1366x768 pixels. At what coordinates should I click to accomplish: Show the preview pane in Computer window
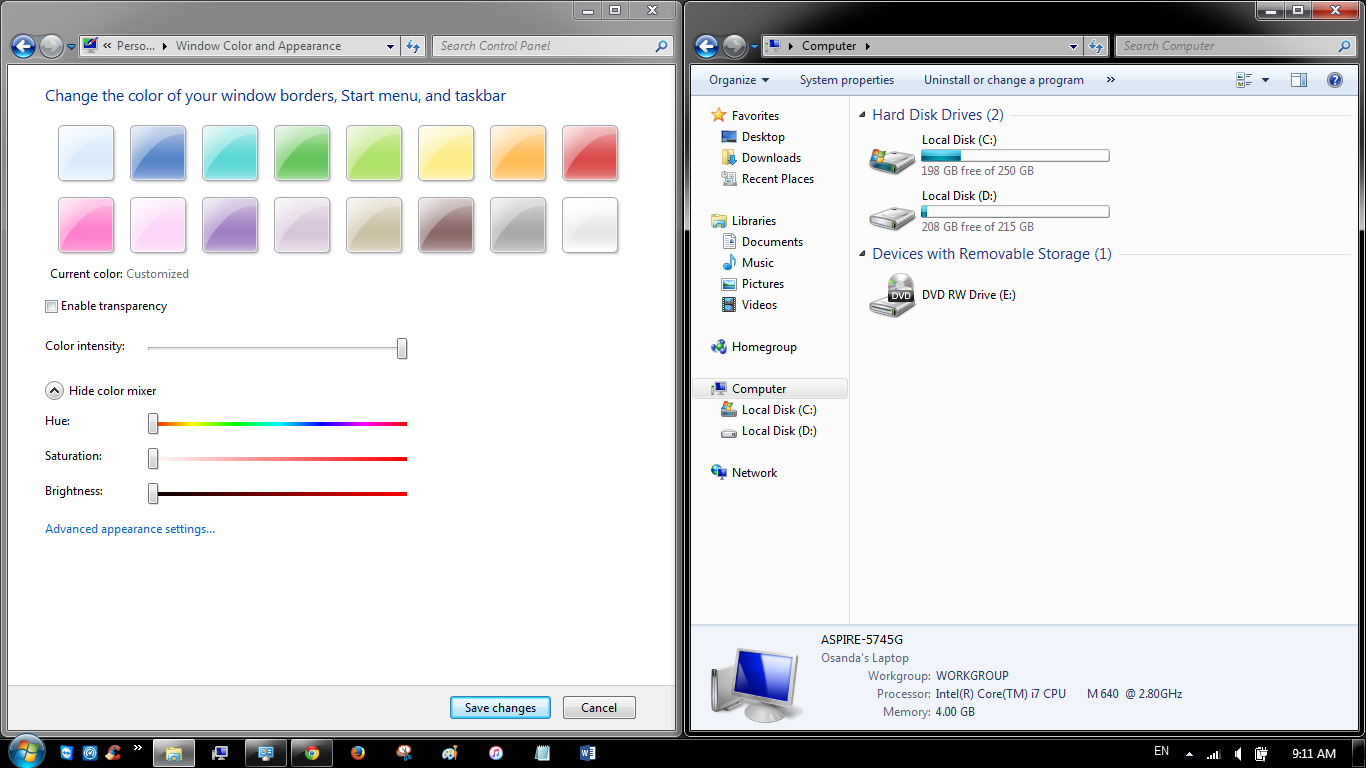(1299, 80)
